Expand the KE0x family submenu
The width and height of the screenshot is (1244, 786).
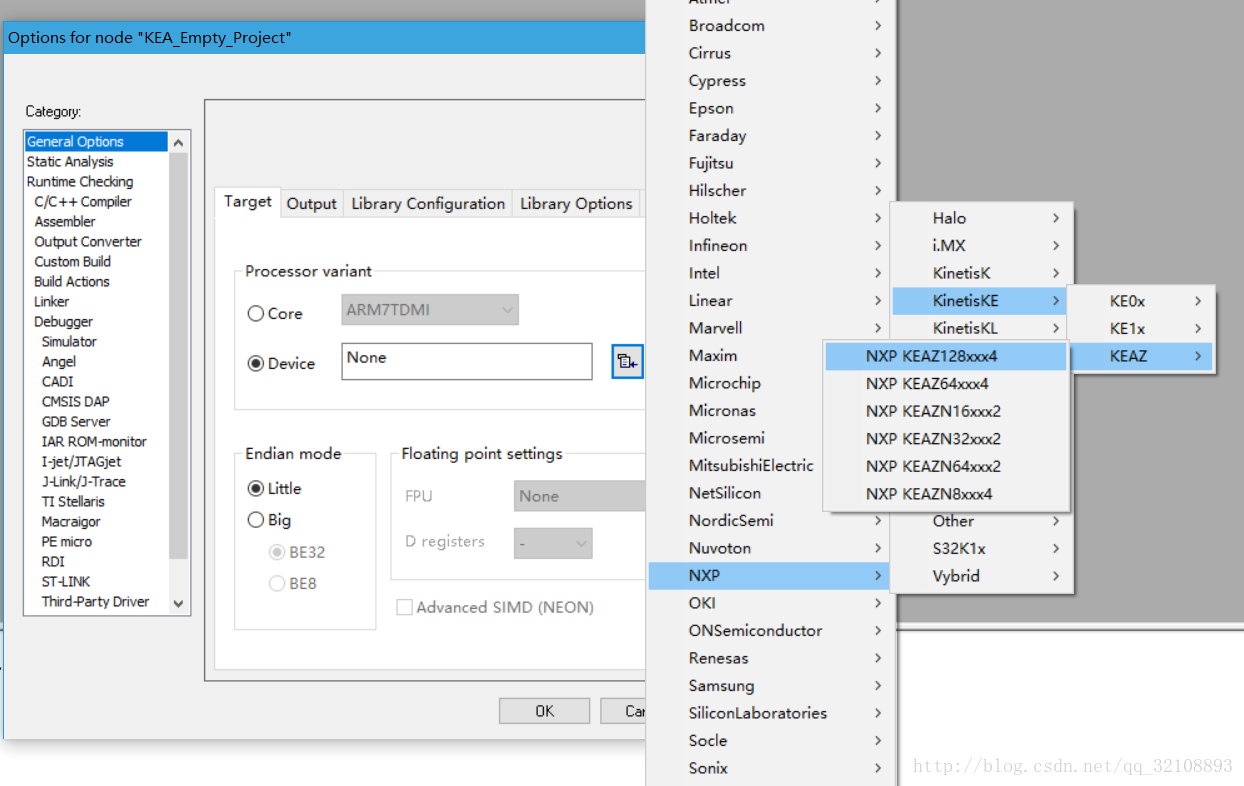tap(1140, 301)
